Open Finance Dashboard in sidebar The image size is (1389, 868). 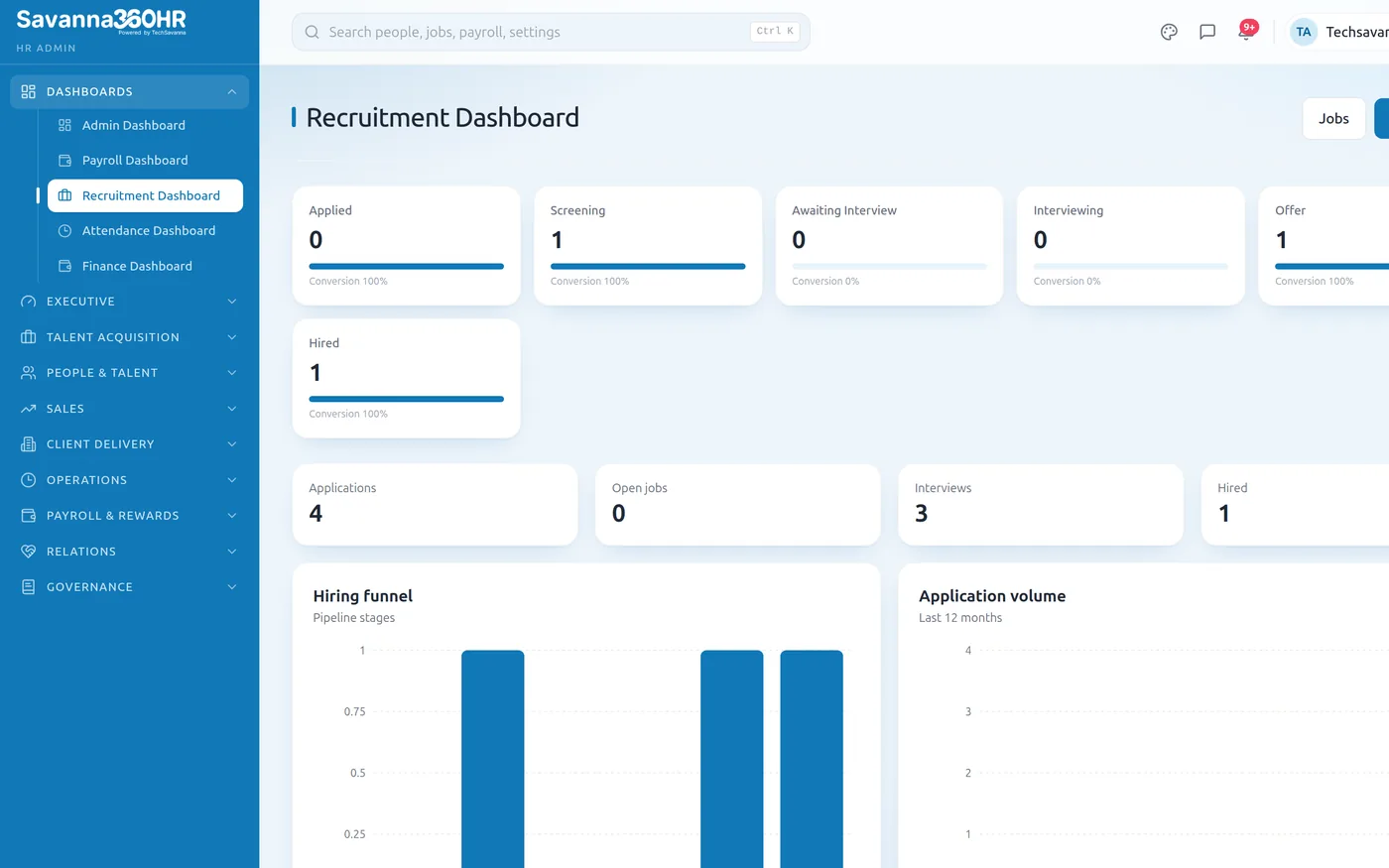145,266
